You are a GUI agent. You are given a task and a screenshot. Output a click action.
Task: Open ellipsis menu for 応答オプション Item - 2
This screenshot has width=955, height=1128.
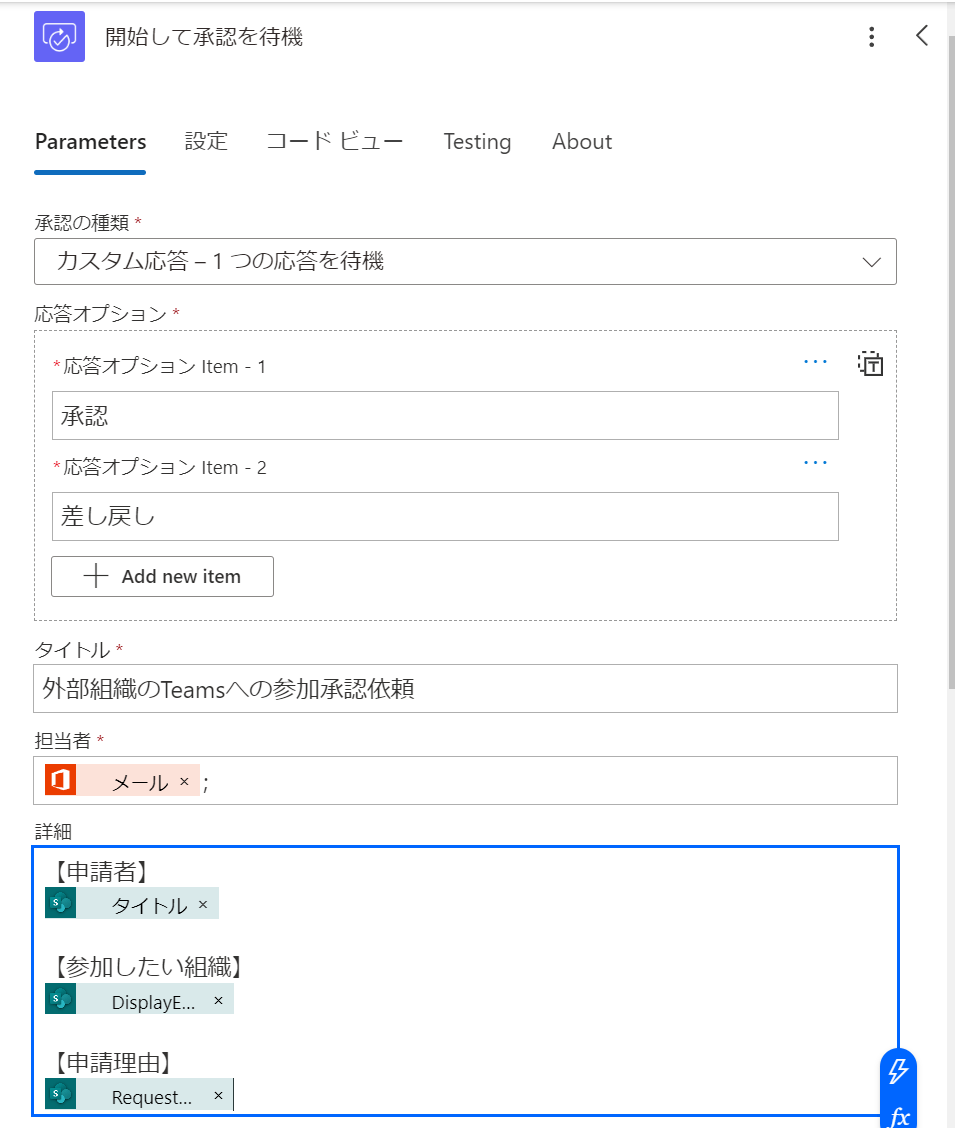[815, 463]
